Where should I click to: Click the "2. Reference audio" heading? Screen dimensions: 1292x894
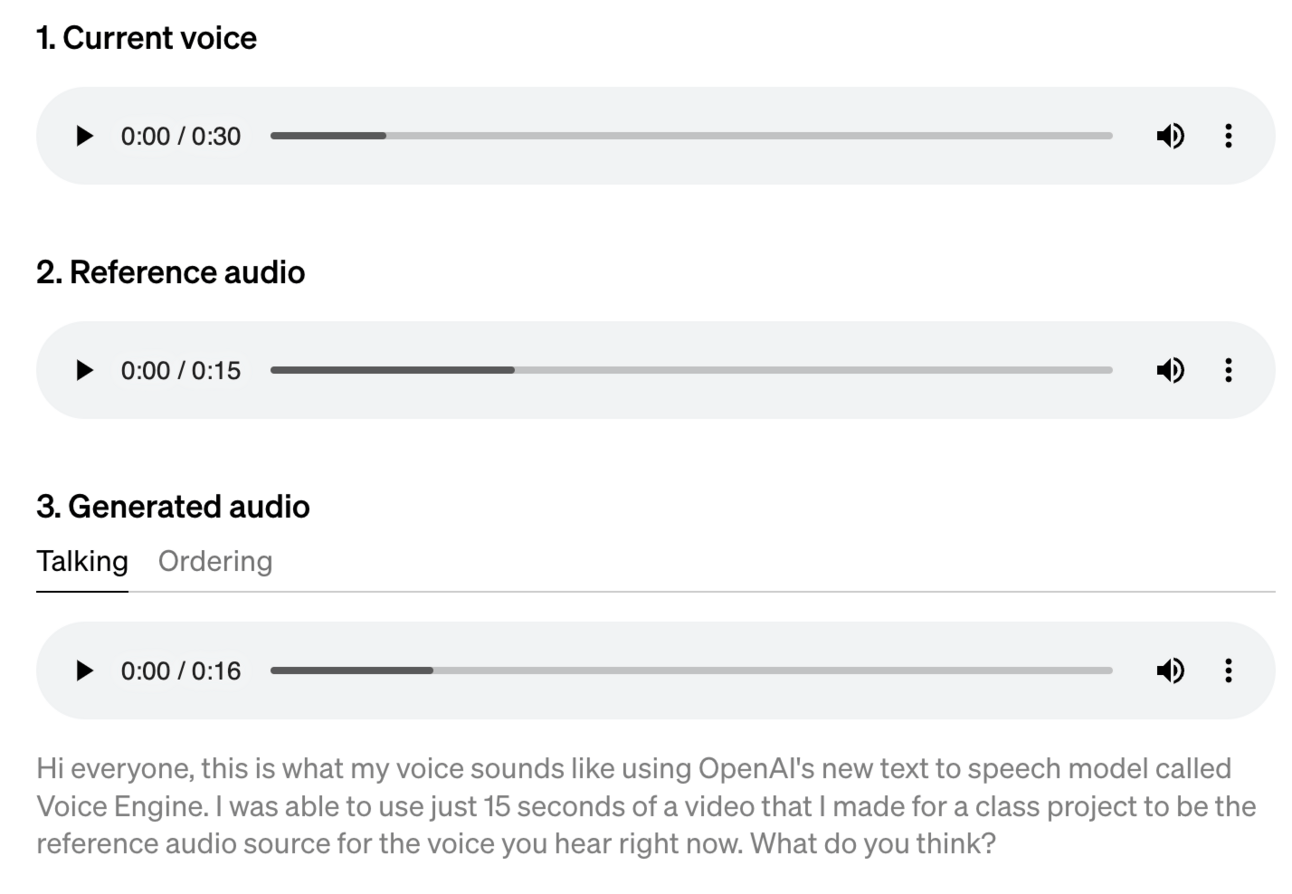pos(171,273)
